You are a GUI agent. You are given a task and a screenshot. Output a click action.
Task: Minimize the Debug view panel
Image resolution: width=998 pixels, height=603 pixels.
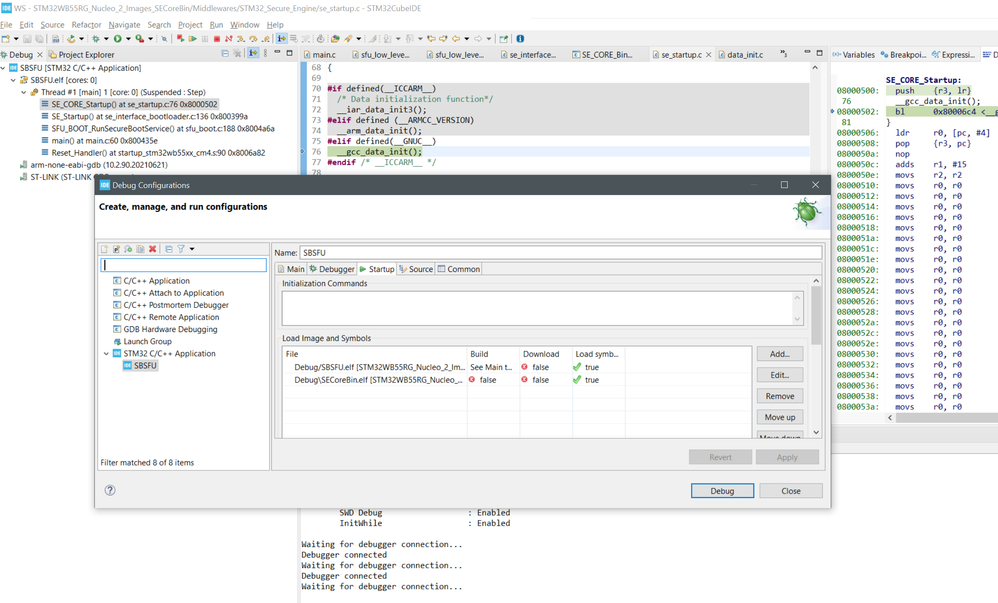click(278, 53)
